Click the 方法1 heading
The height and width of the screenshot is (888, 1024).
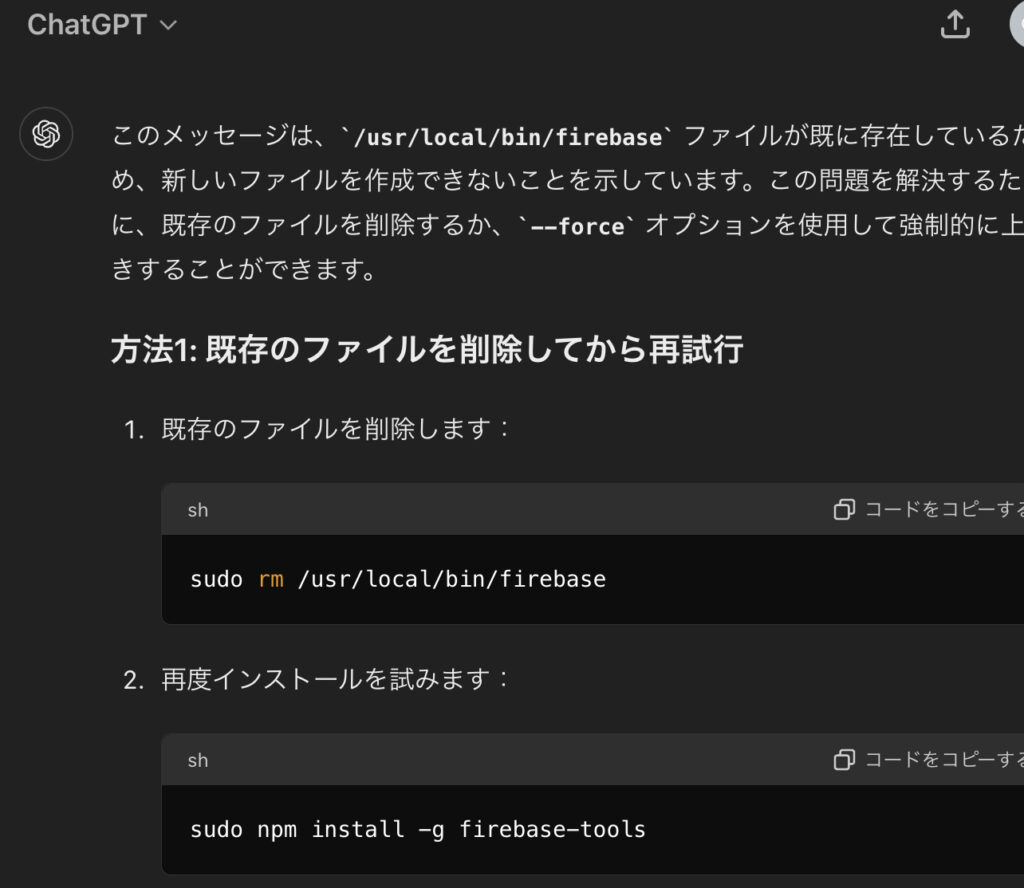(427, 350)
